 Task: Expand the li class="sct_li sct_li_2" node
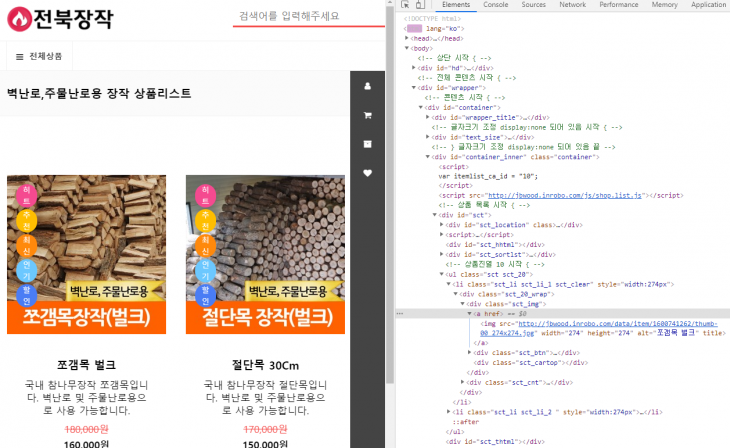point(449,412)
